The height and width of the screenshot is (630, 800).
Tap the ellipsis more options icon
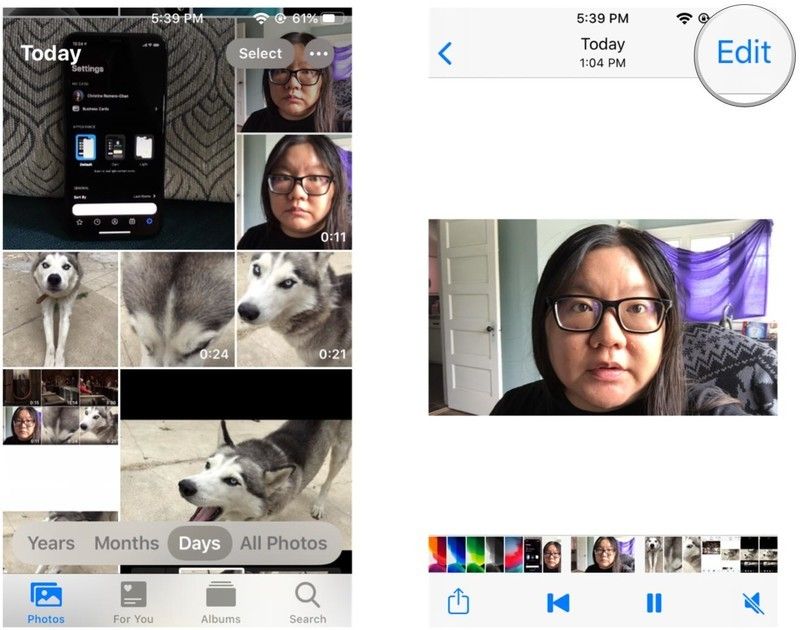coord(318,53)
